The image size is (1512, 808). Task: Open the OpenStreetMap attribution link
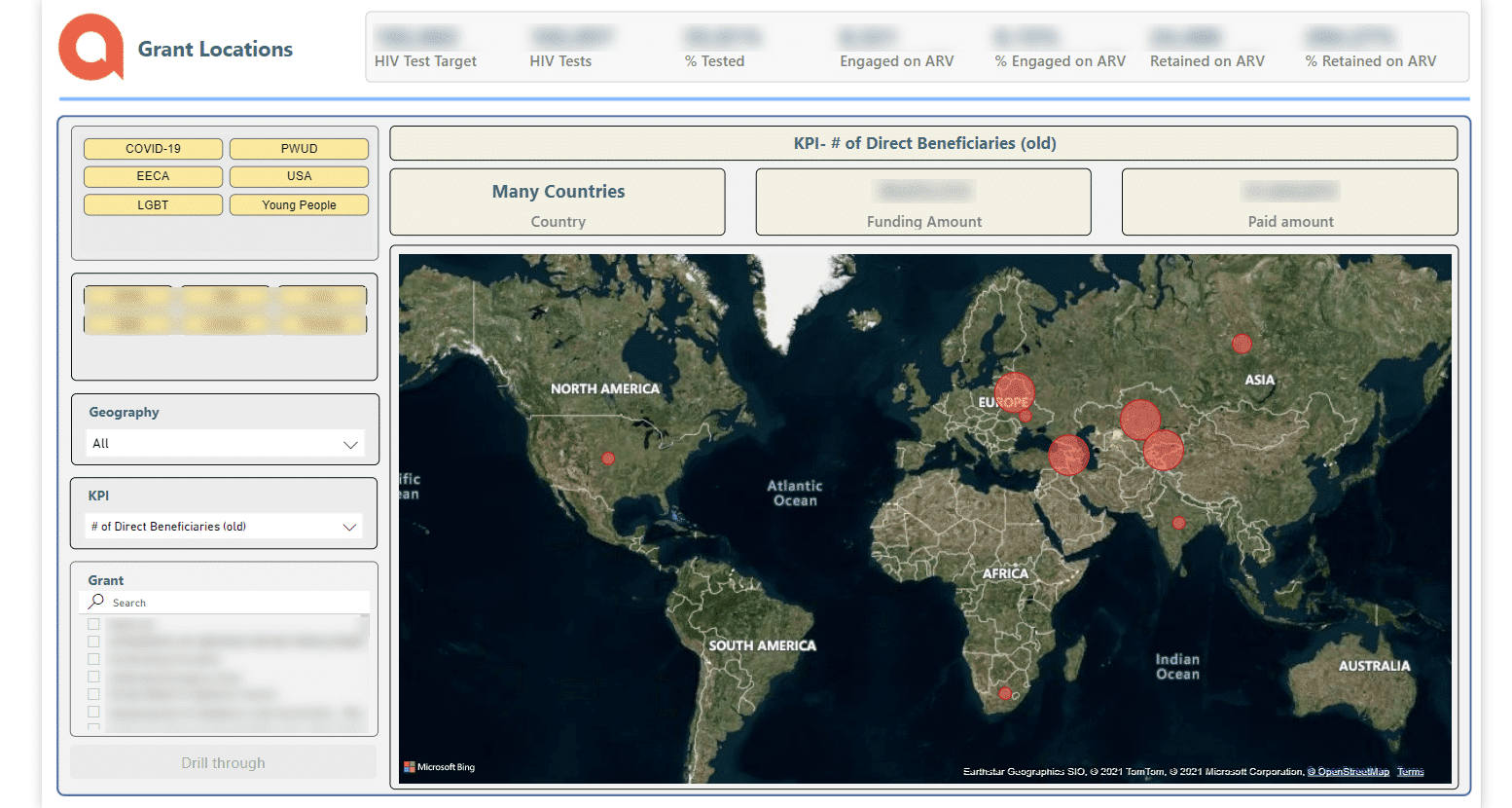1349,772
